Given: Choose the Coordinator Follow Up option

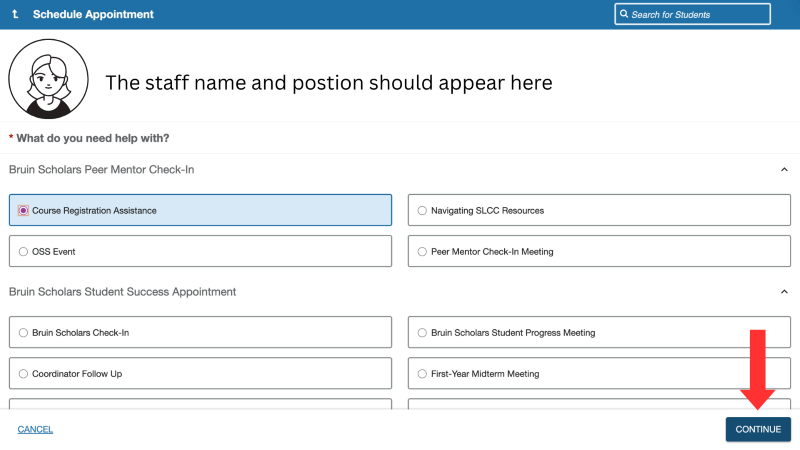Looking at the screenshot, I should pyautogui.click(x=24, y=374).
